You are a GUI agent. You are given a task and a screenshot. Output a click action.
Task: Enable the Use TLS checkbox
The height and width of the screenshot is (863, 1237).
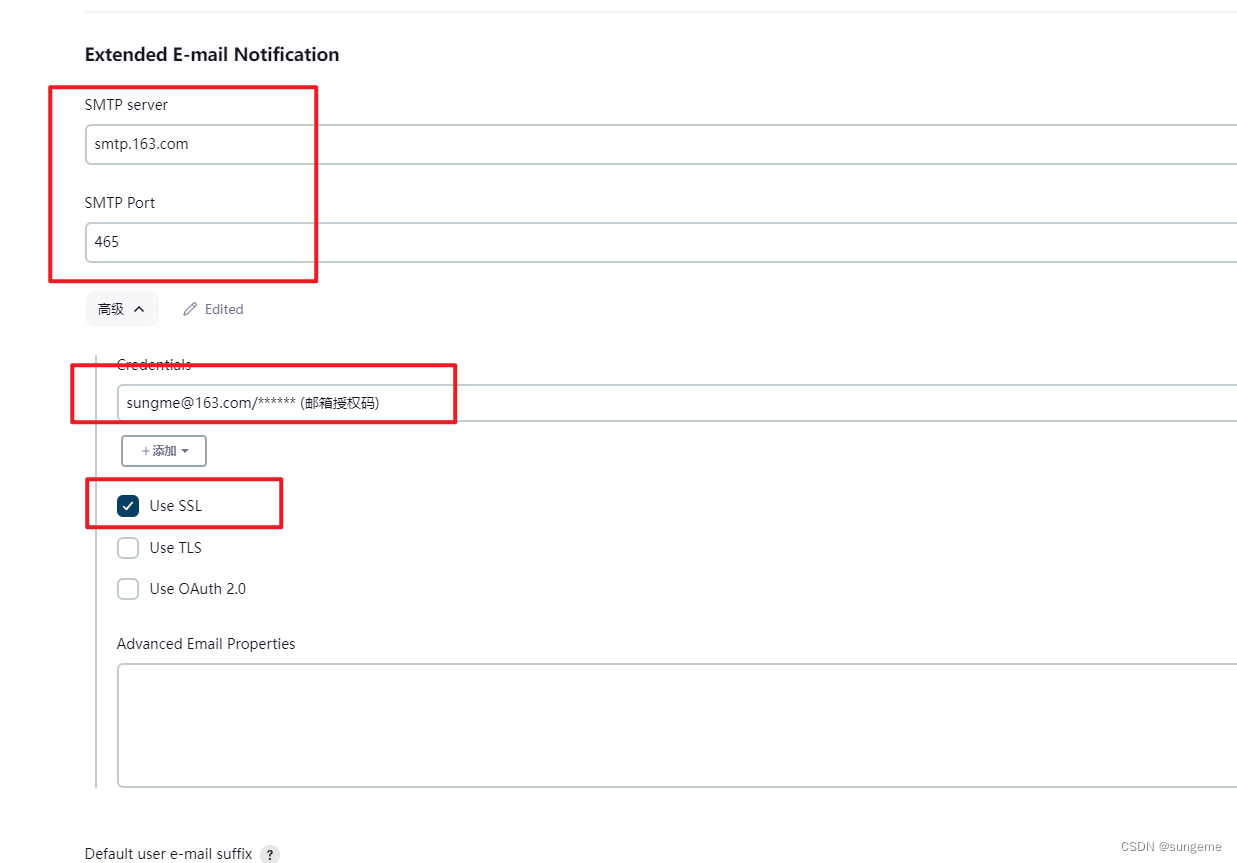coord(128,547)
